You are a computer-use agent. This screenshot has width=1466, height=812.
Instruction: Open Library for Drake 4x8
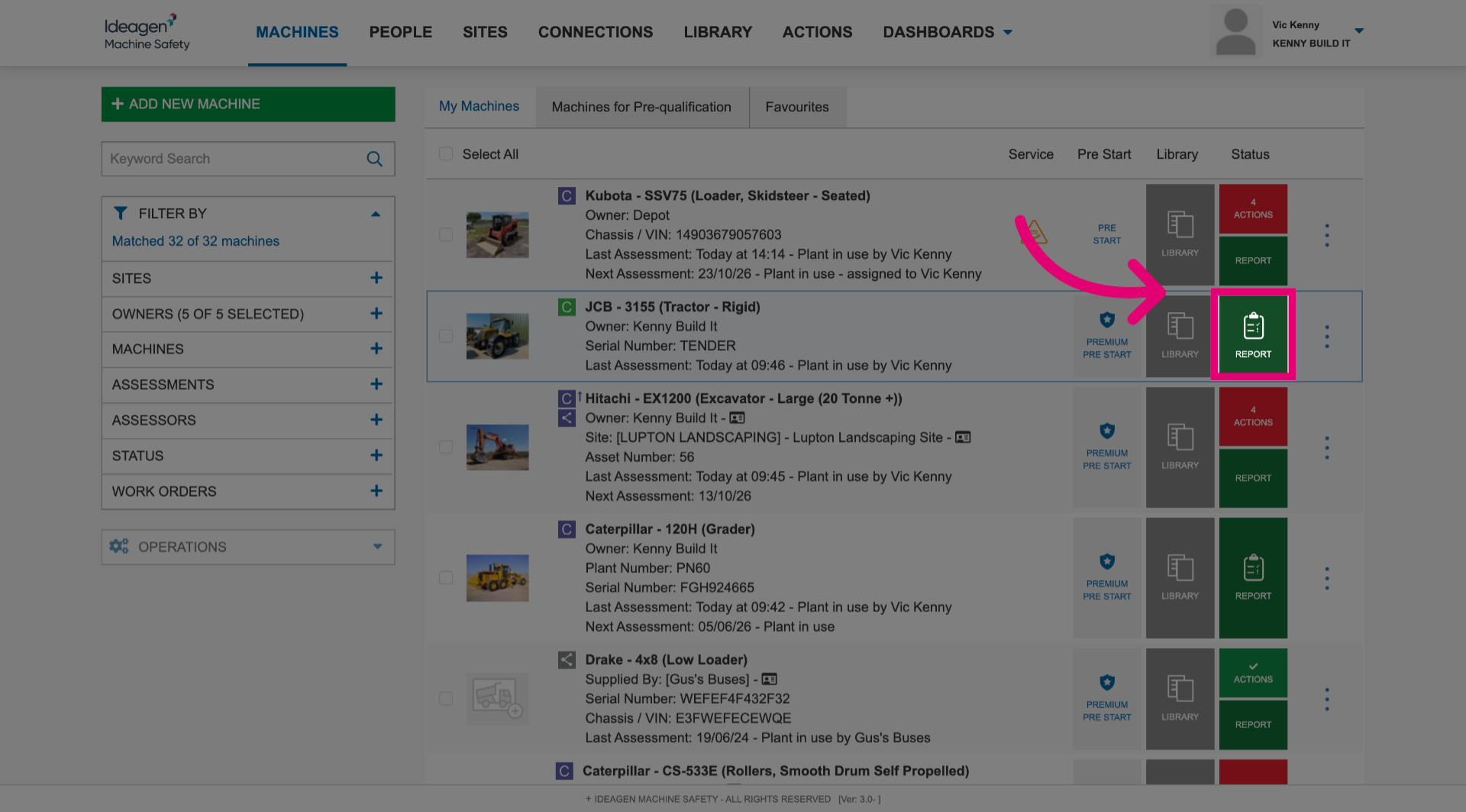click(x=1180, y=699)
